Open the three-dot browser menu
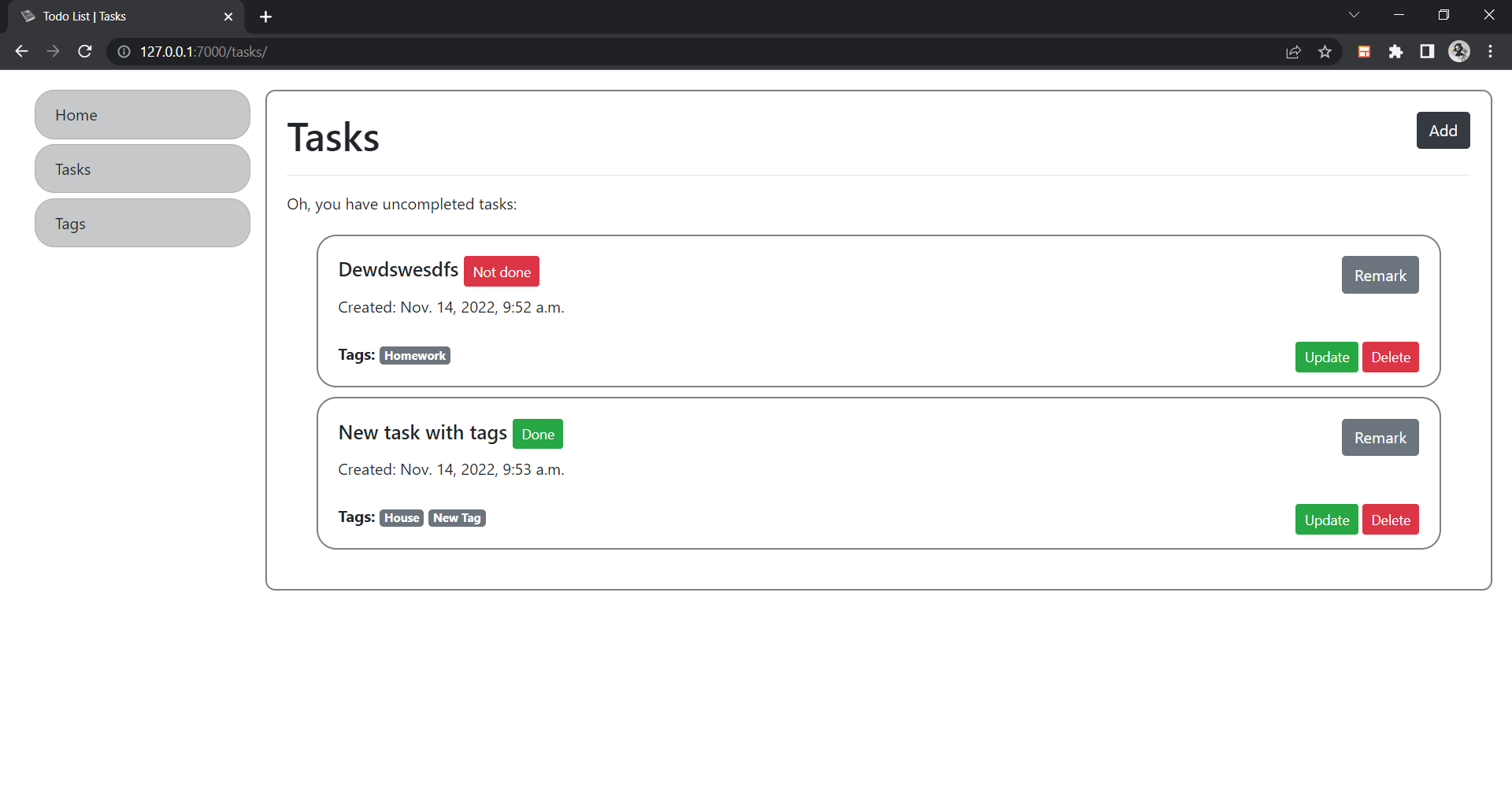This screenshot has height=811, width=1512. pos(1490,51)
